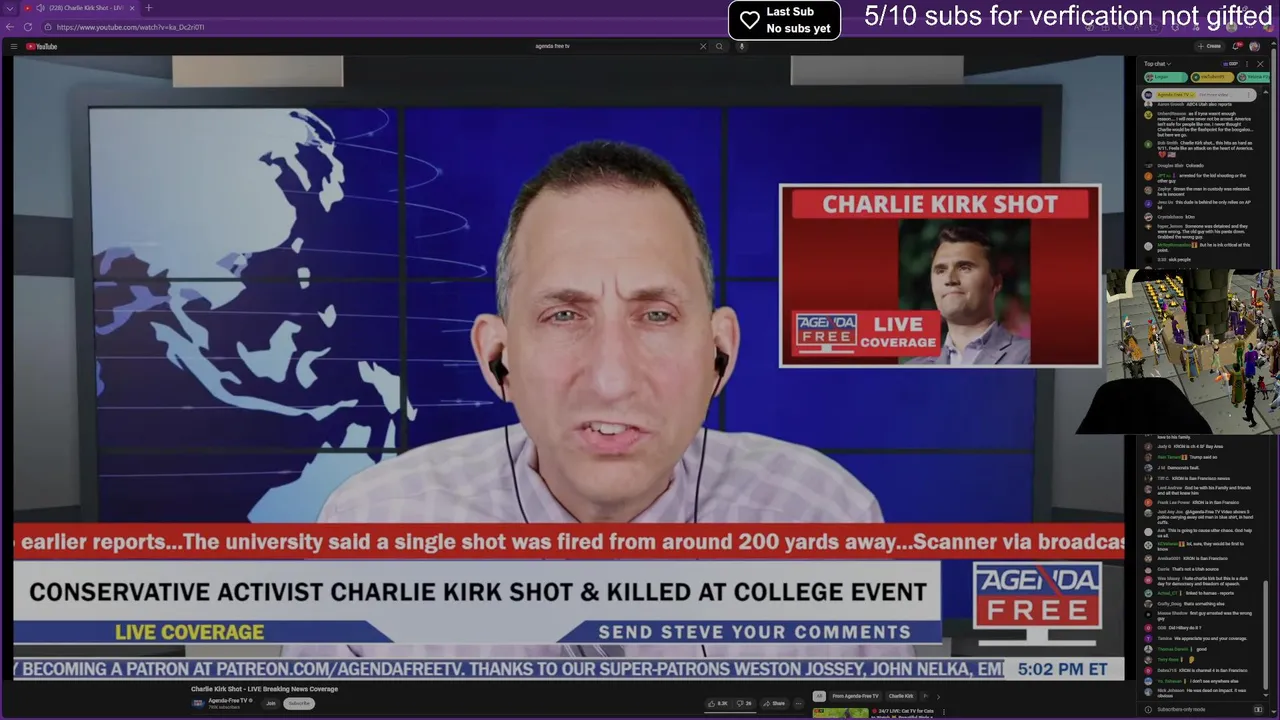
Task: Dislike the video with thumbs down
Action: tap(745, 704)
